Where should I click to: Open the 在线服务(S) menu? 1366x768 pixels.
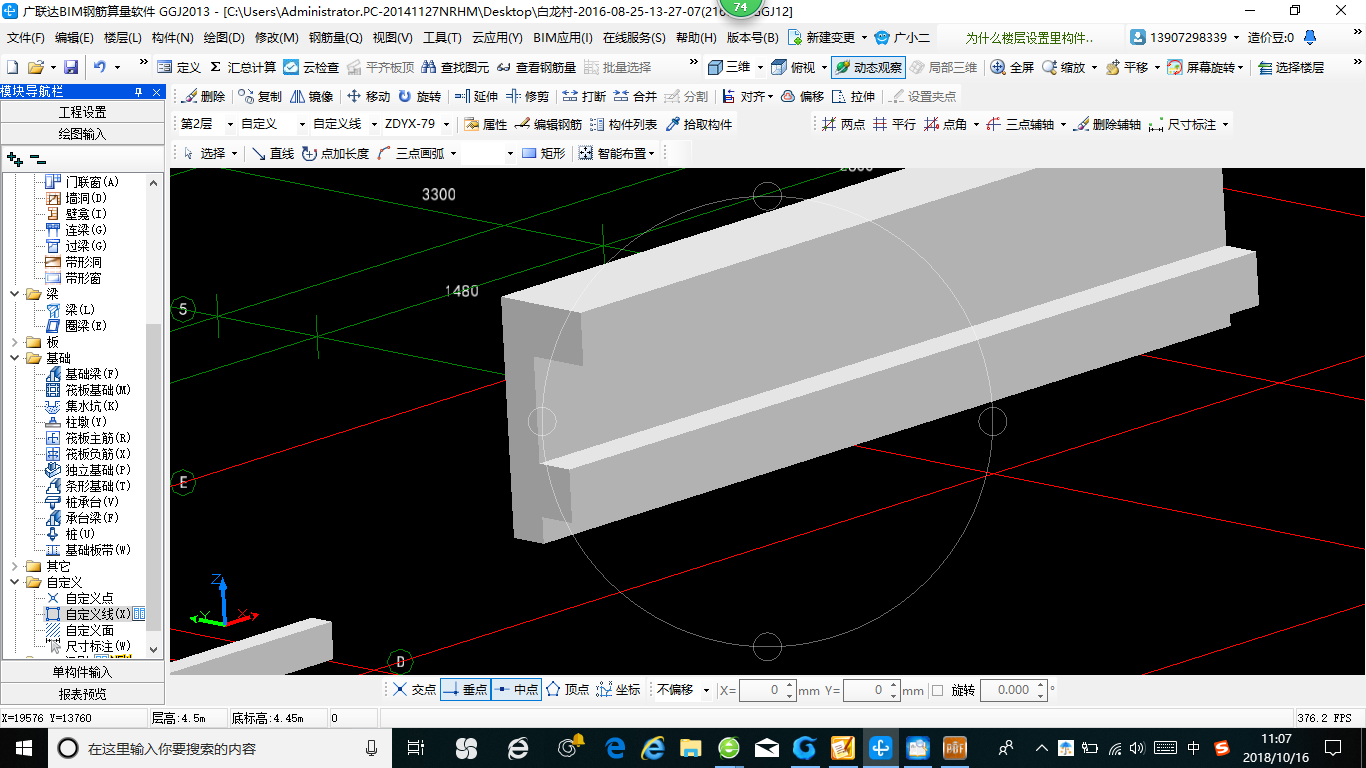[x=634, y=38]
